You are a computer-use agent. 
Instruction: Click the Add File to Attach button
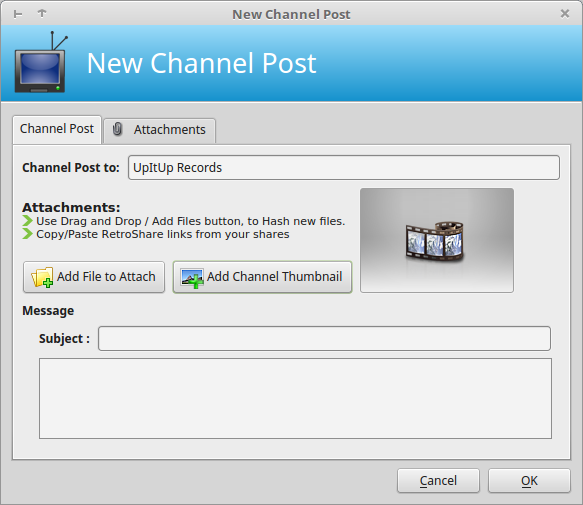coord(94,277)
